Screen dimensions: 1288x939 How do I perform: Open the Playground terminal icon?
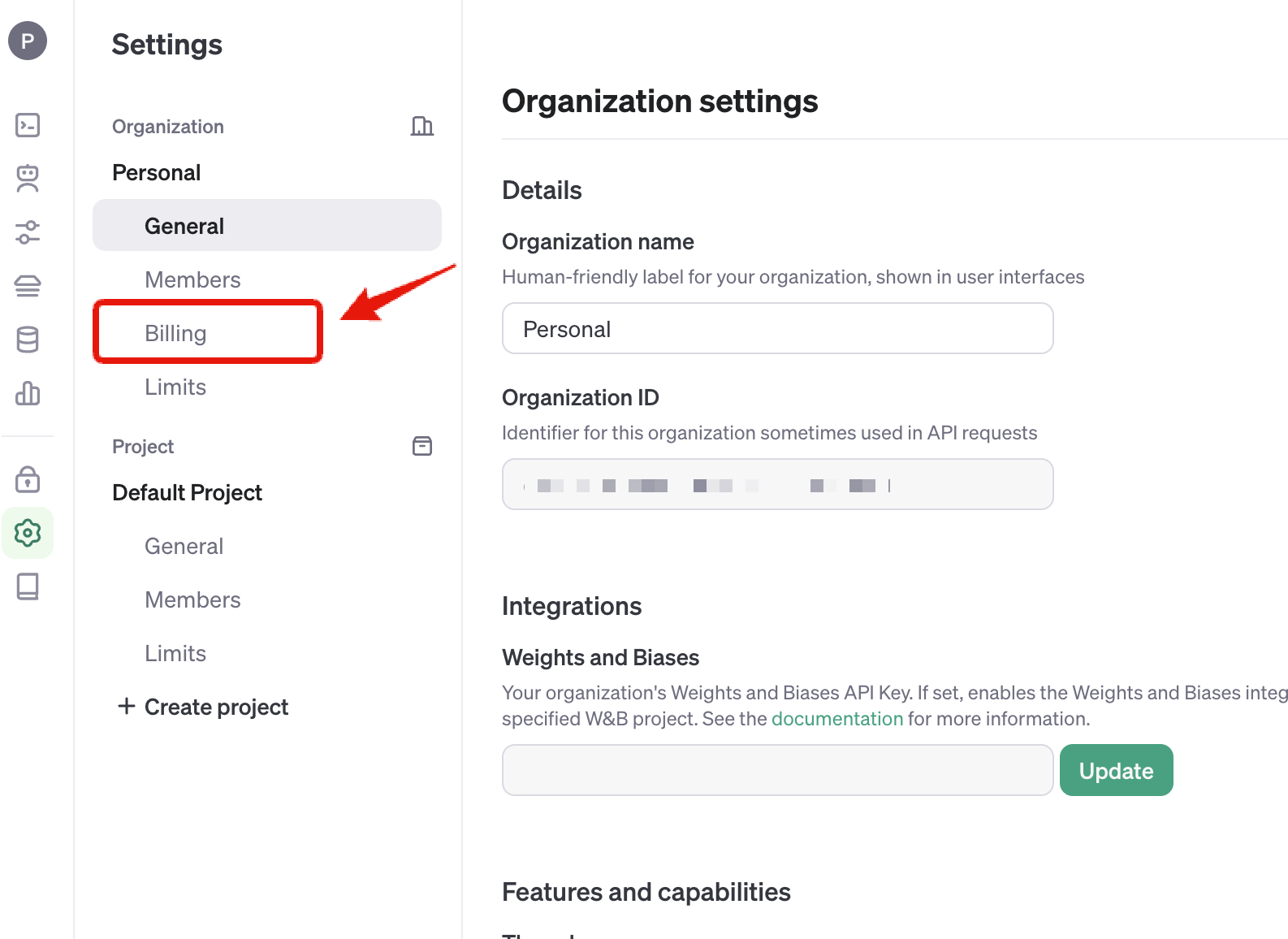(x=28, y=125)
